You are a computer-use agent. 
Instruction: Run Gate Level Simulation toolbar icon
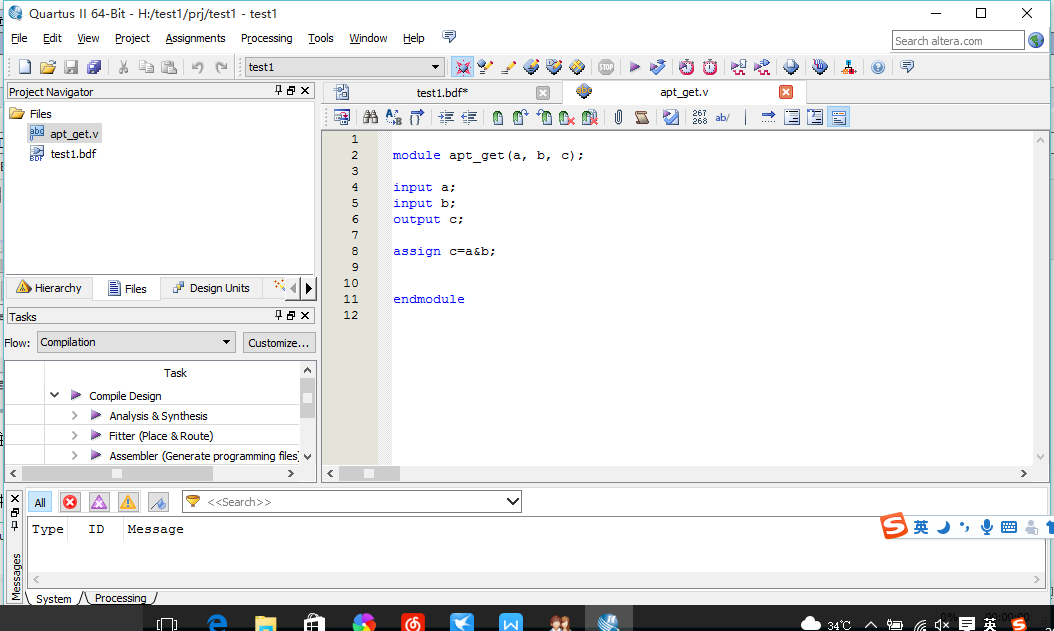coord(762,67)
